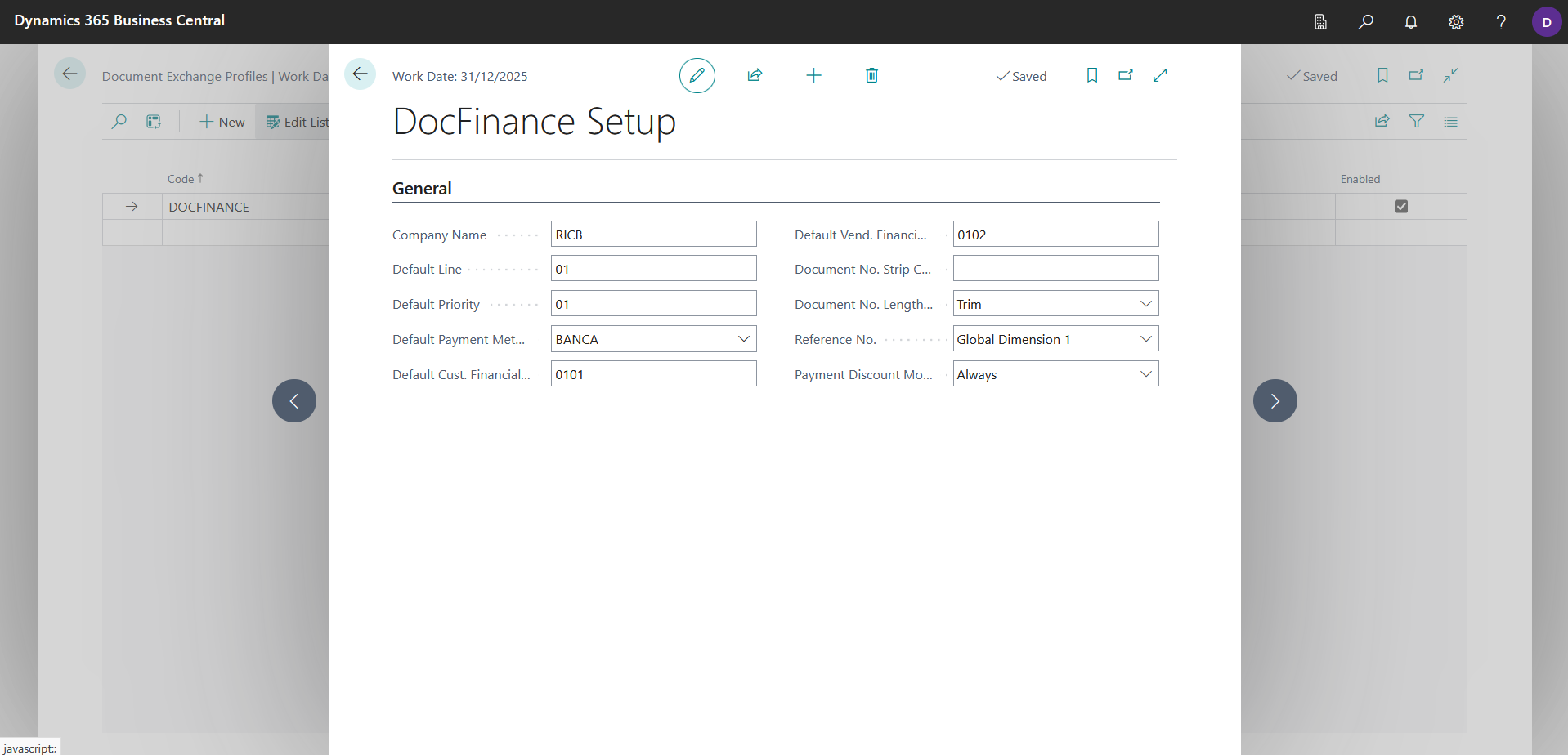Click the pencil edit icon
The image size is (1568, 755).
coord(697,75)
